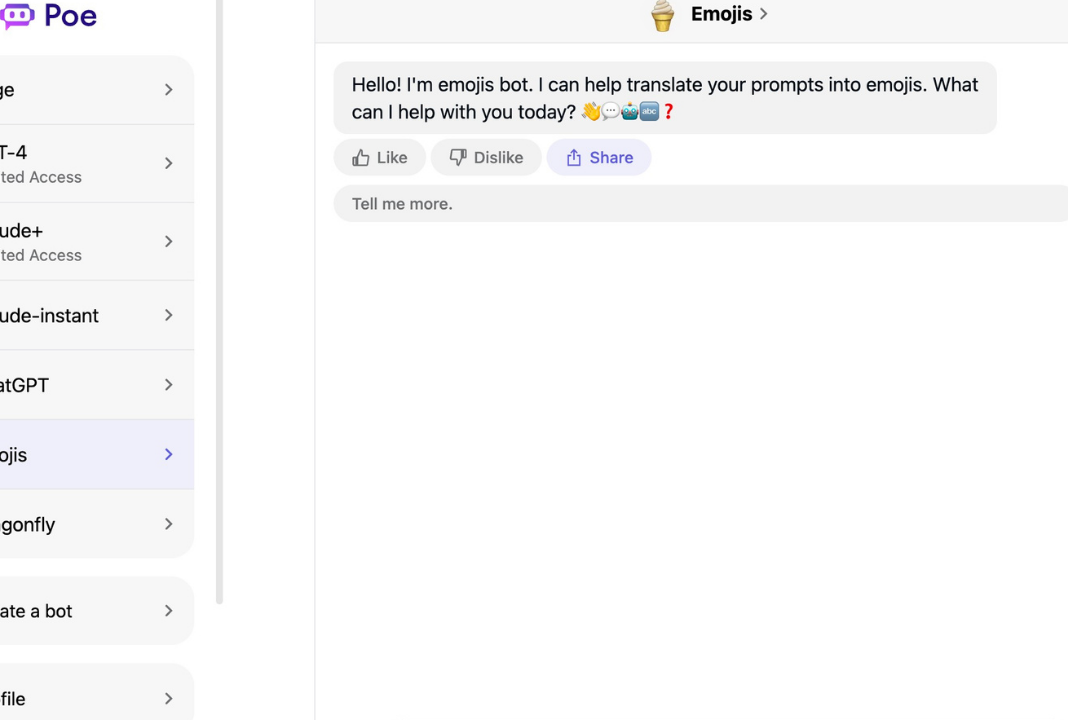Image resolution: width=1068 pixels, height=720 pixels.
Task: Click the thumbs-up Like icon
Action: (360, 158)
